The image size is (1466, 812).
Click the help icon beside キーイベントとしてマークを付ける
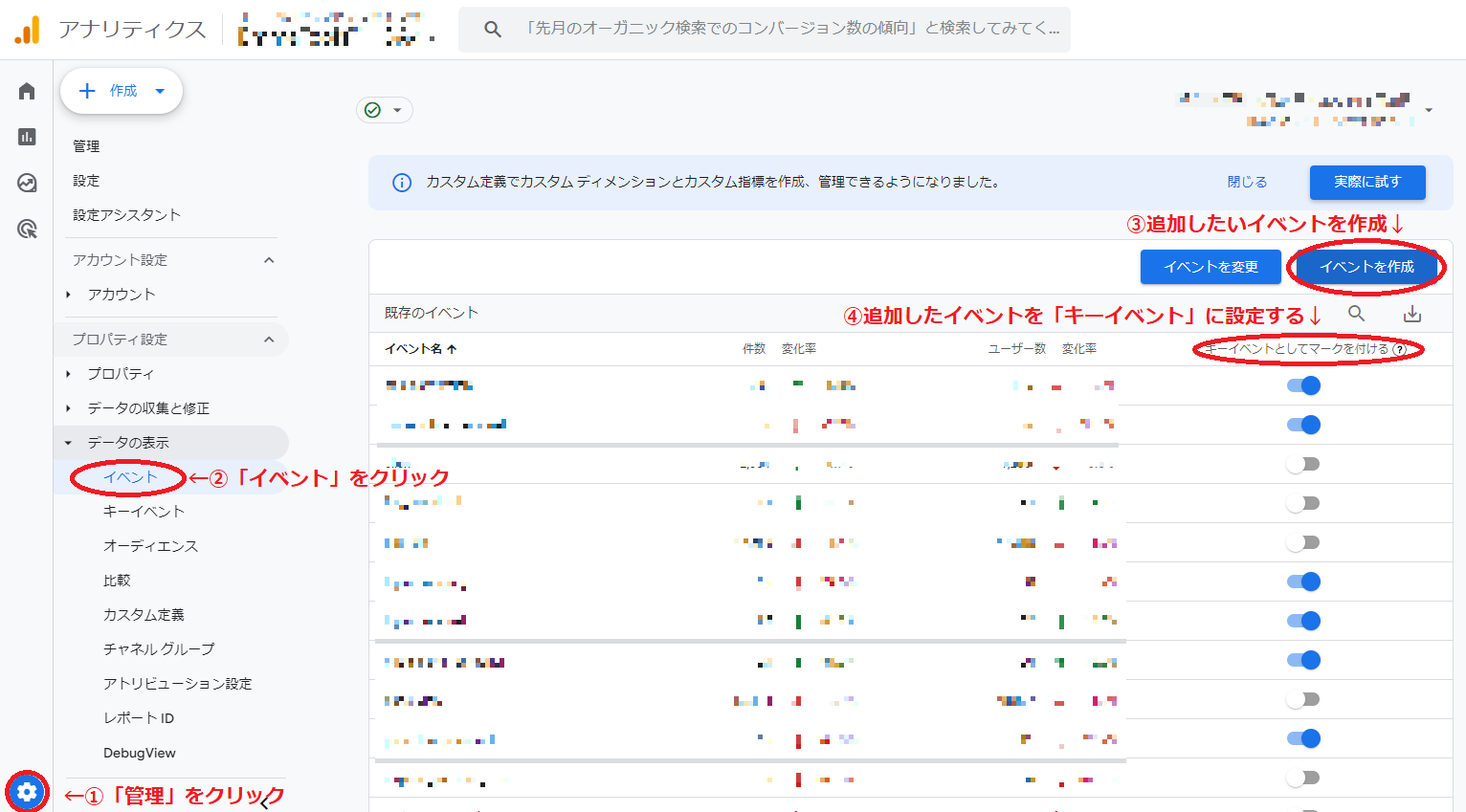coord(1400,349)
